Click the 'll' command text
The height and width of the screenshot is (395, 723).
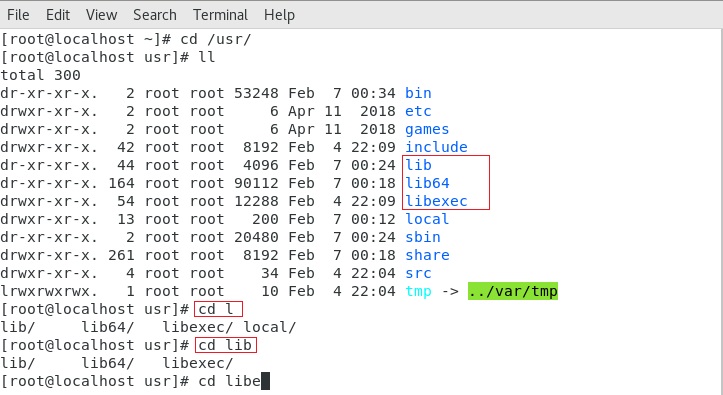click(x=207, y=57)
